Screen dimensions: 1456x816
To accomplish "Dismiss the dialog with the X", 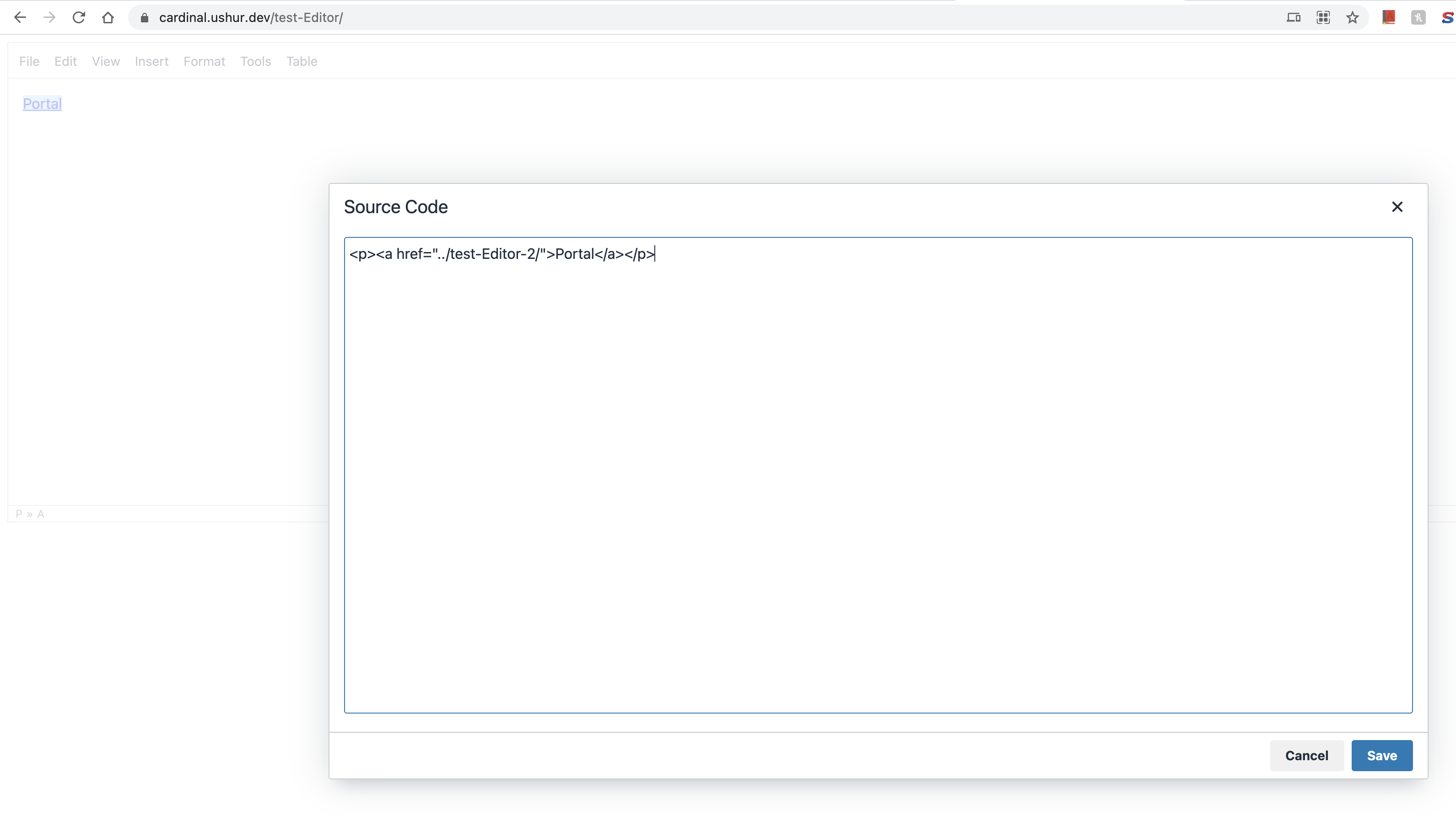I will point(1398,207).
